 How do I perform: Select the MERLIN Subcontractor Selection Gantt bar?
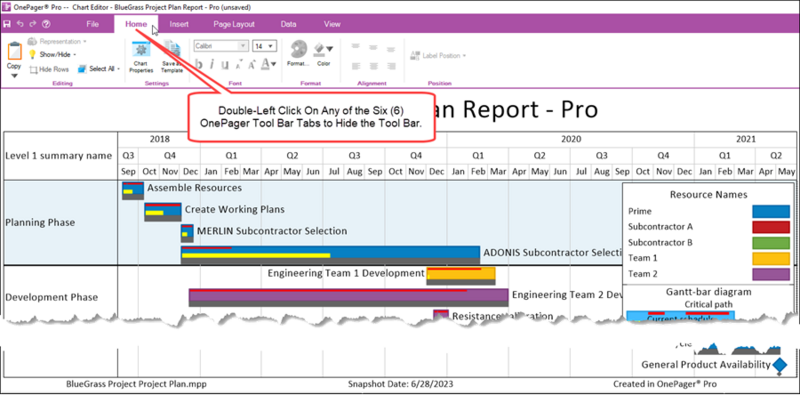[x=187, y=233]
